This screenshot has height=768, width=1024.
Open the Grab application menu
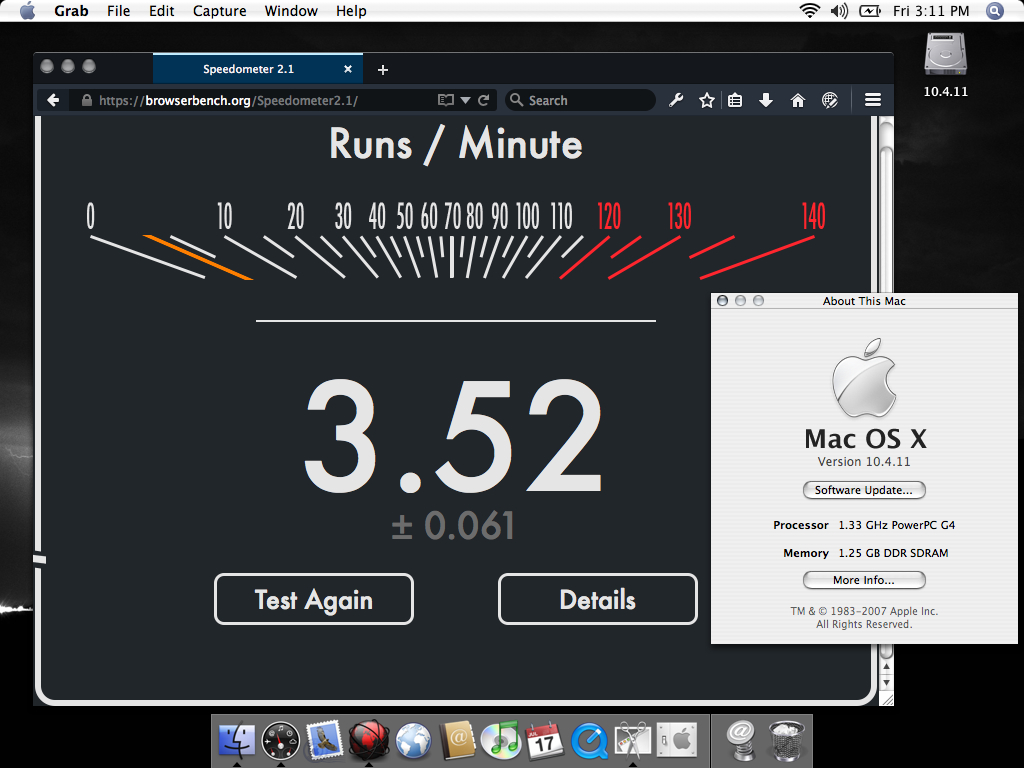click(x=71, y=10)
